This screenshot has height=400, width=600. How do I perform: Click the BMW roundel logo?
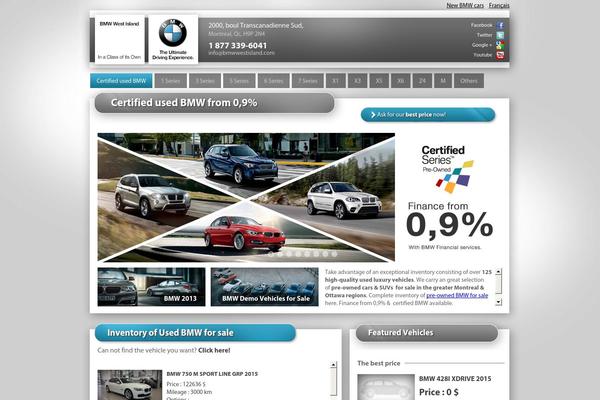173,33
